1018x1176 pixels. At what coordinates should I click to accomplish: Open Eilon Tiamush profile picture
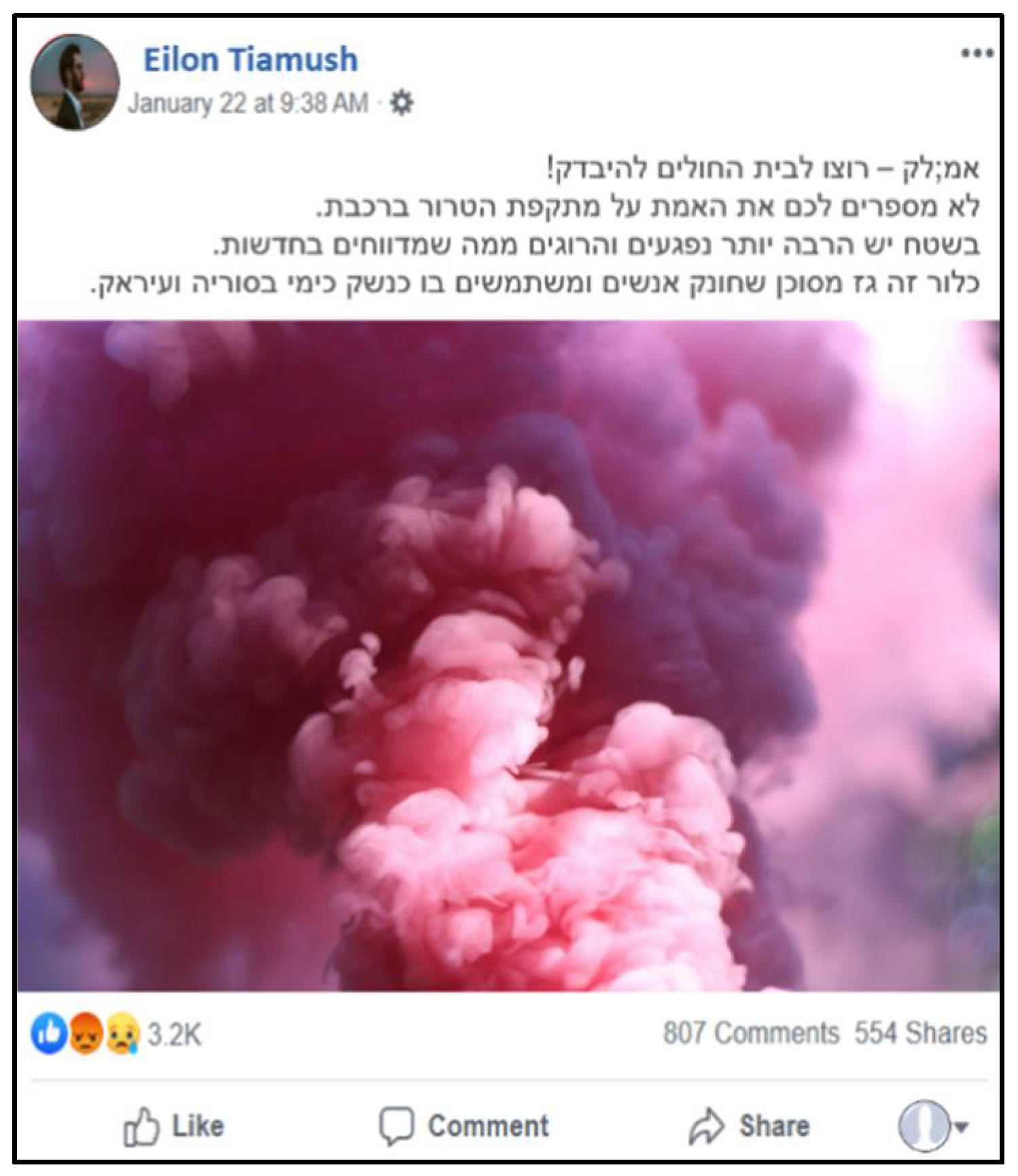coord(75,82)
